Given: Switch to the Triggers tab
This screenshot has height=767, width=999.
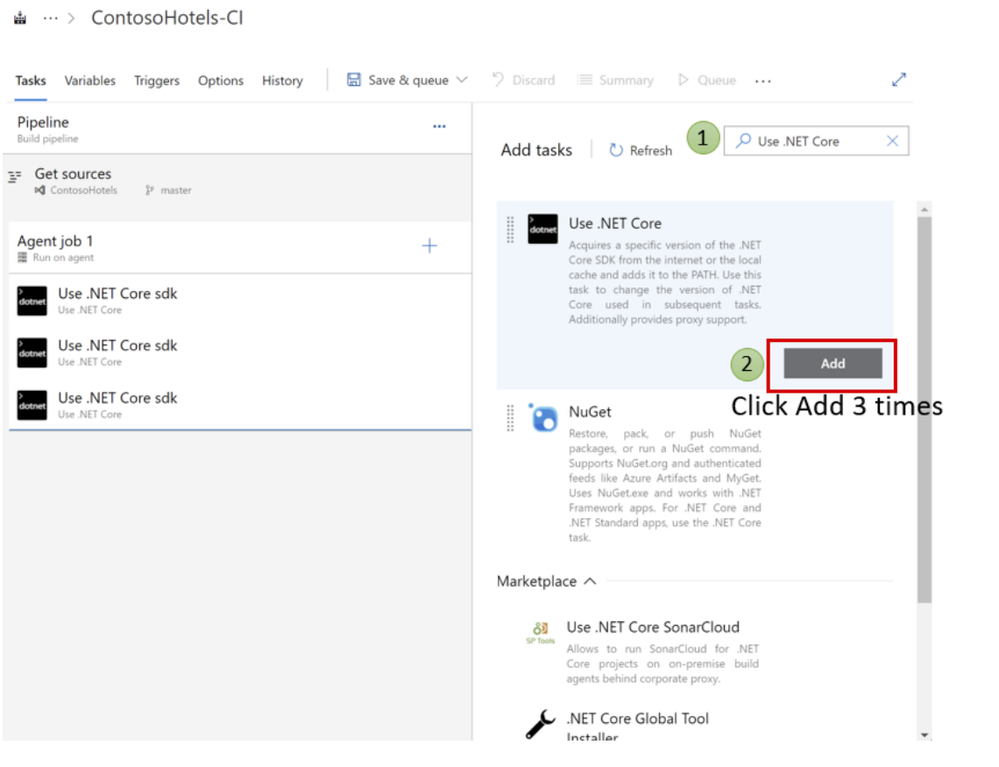Looking at the screenshot, I should click(157, 80).
